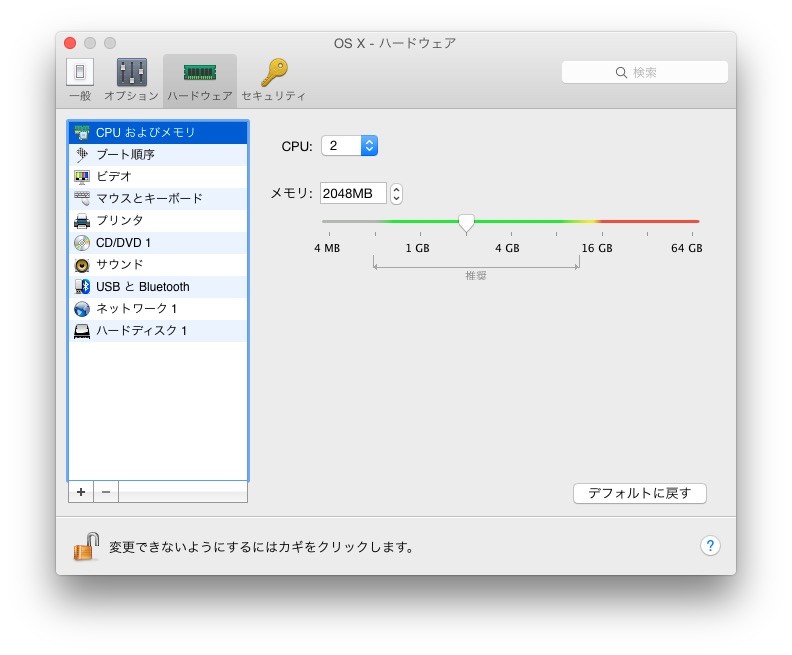The height and width of the screenshot is (655, 792).
Task: Click デフォルトに戻す button
Action: [x=639, y=493]
